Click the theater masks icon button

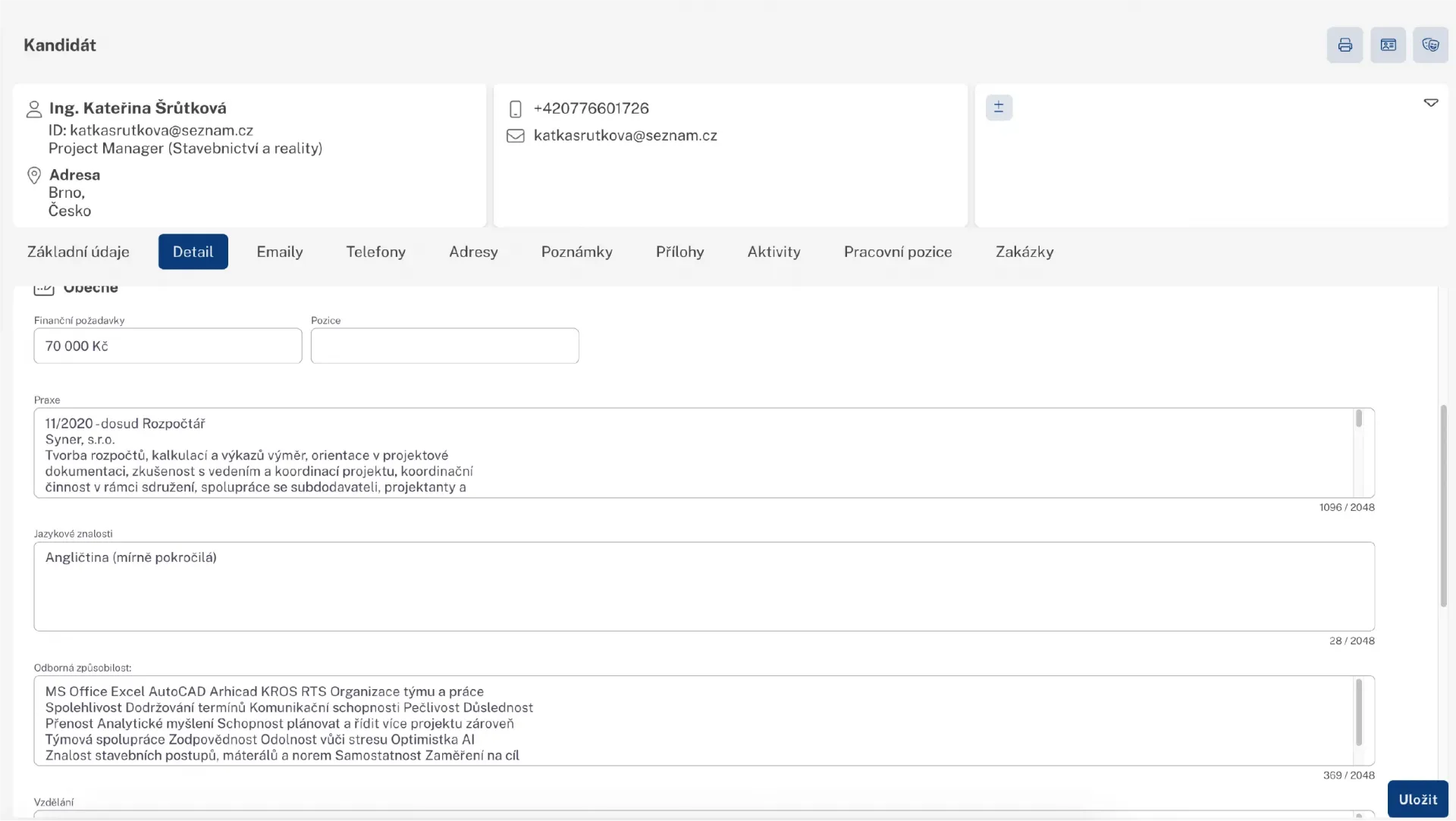click(x=1430, y=45)
